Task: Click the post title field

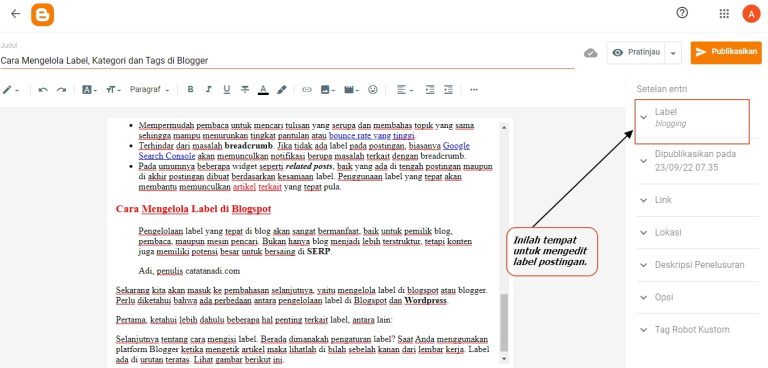Action: [x=287, y=60]
